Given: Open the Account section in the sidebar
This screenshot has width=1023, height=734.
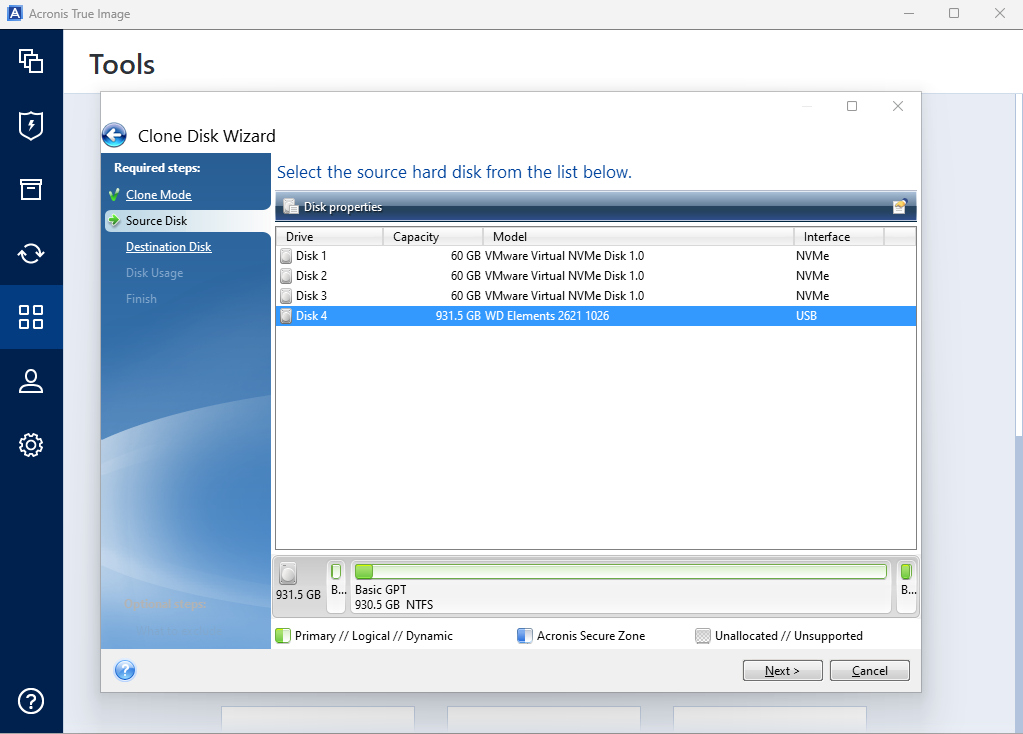Looking at the screenshot, I should click(x=31, y=381).
